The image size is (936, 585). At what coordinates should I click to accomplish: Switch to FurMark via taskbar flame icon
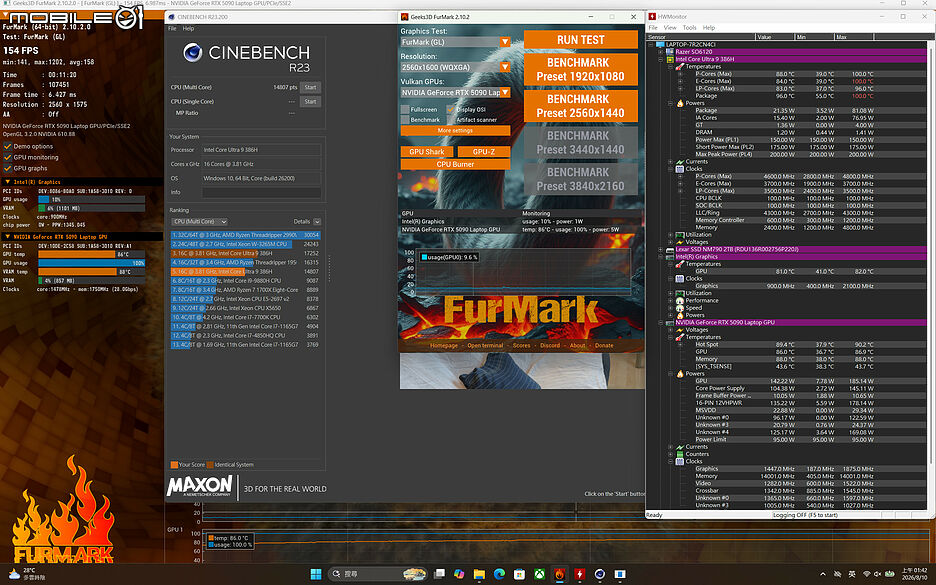coord(559,574)
